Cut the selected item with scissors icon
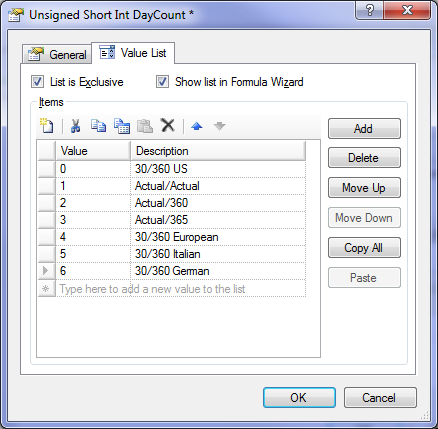The width and height of the screenshot is (438, 429). [75, 126]
